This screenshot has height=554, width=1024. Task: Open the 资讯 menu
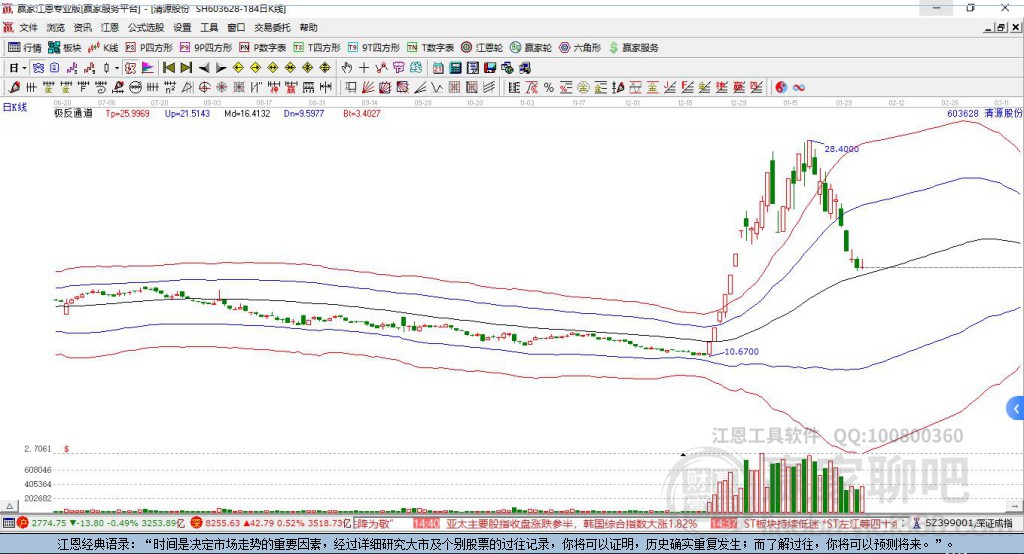tap(83, 27)
